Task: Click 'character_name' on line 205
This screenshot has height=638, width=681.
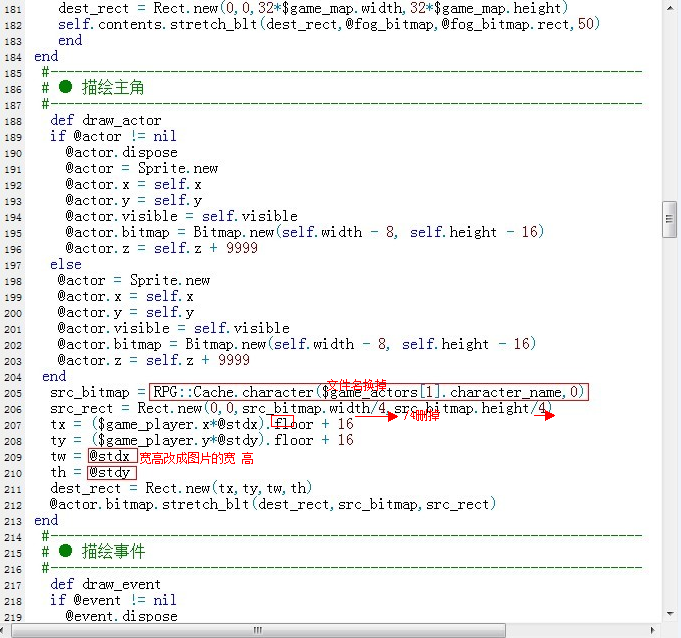Action: (506, 393)
